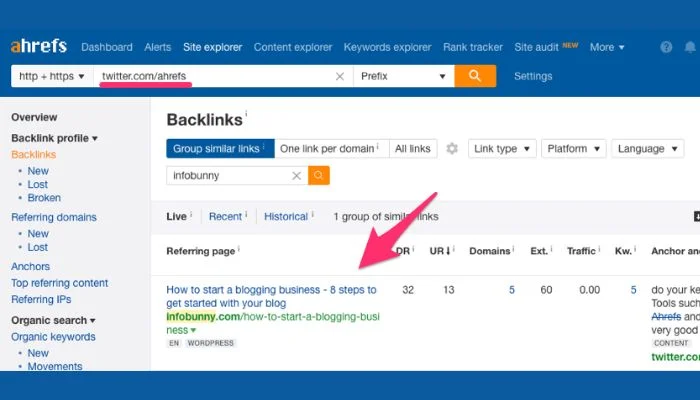Expand the More menu

pos(607,47)
